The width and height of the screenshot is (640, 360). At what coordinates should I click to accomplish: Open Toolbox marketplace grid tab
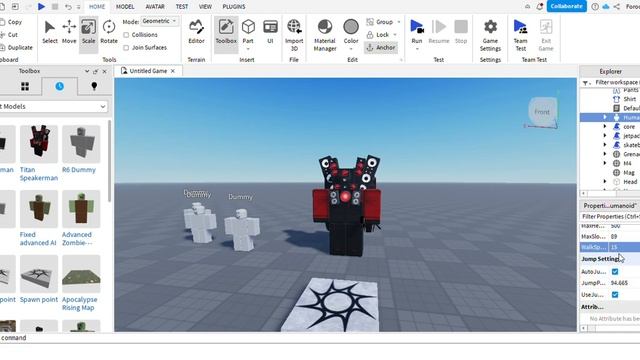click(x=25, y=87)
